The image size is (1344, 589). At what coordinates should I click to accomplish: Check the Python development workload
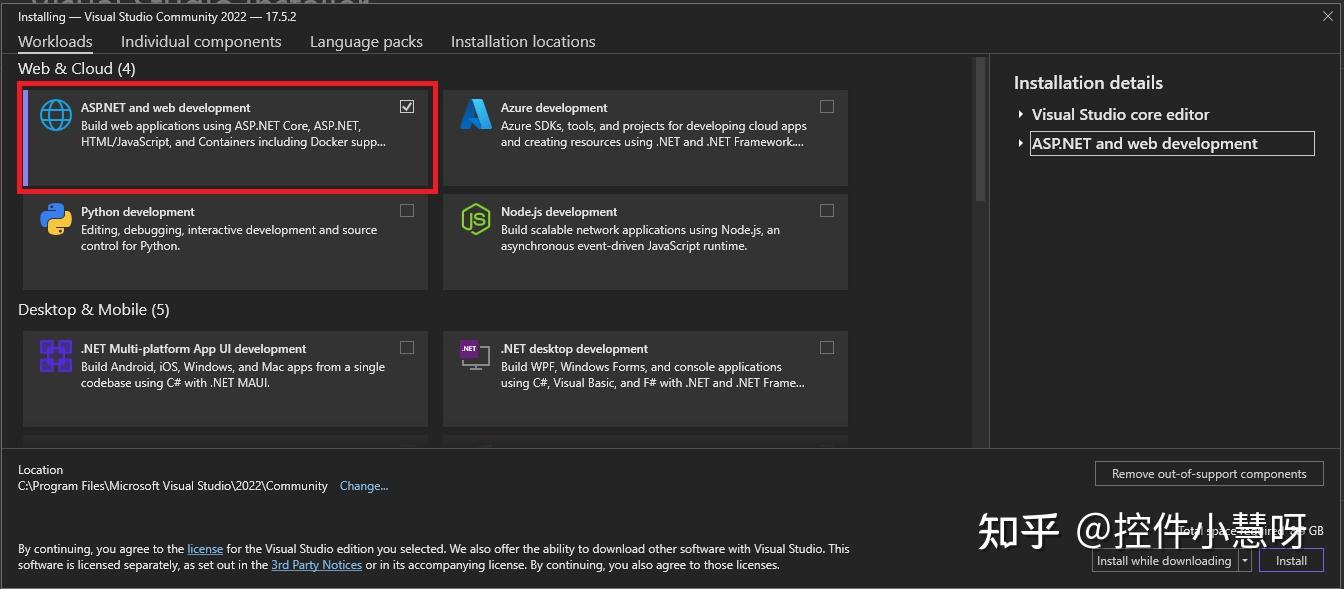point(407,210)
